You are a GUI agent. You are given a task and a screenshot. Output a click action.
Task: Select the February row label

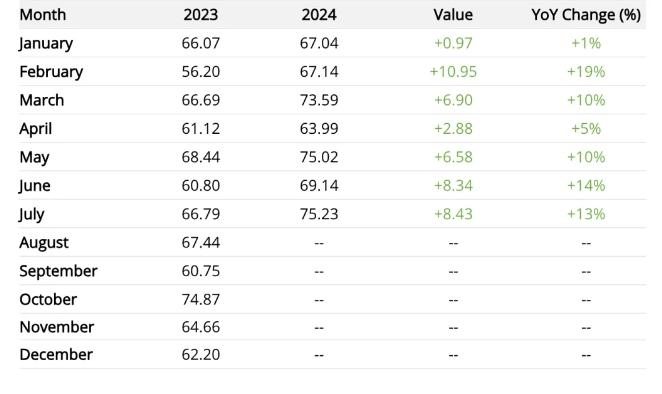(x=51, y=72)
